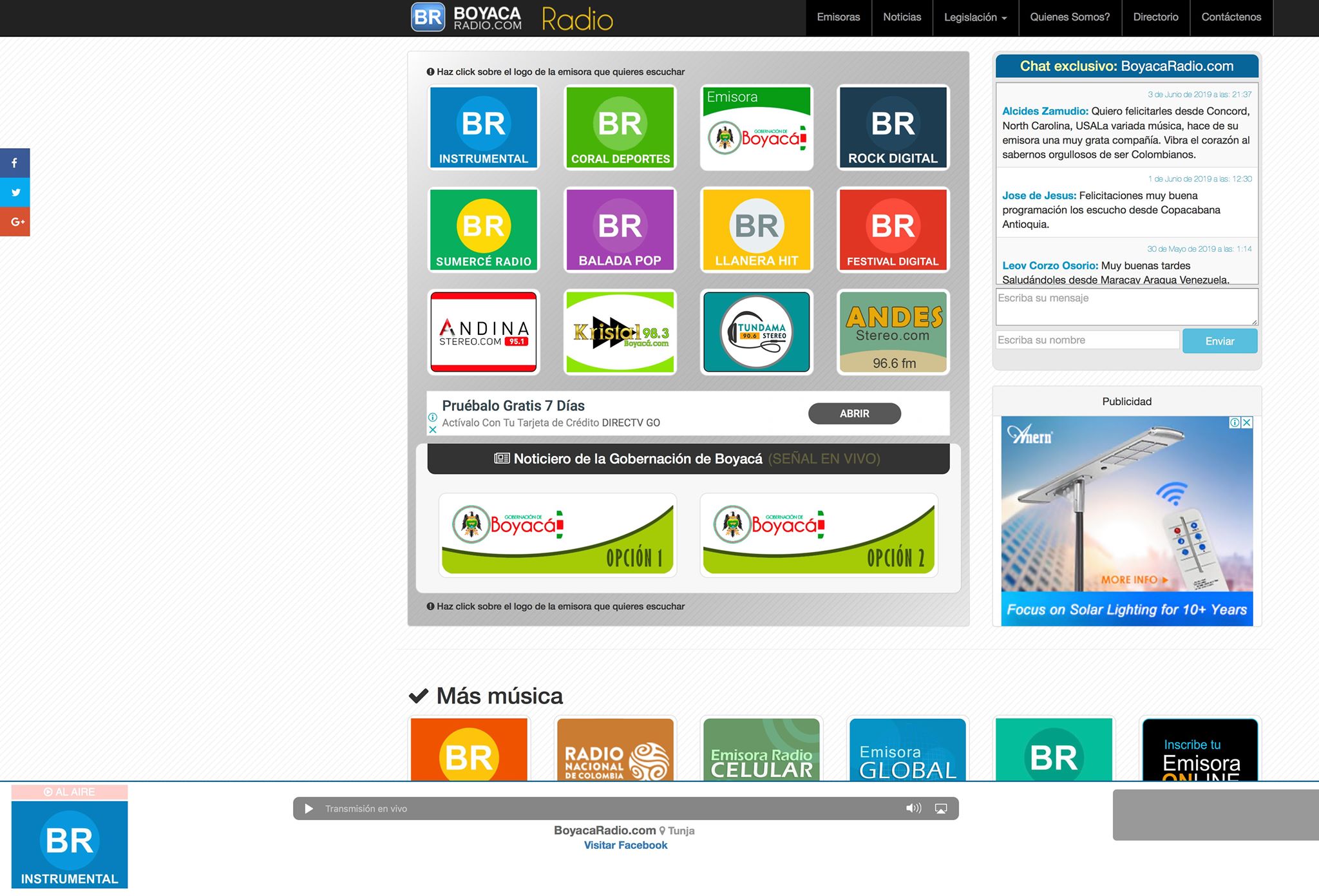Select the BR Sumercé Radio station
Image resolution: width=1319 pixels, height=896 pixels.
click(x=484, y=230)
